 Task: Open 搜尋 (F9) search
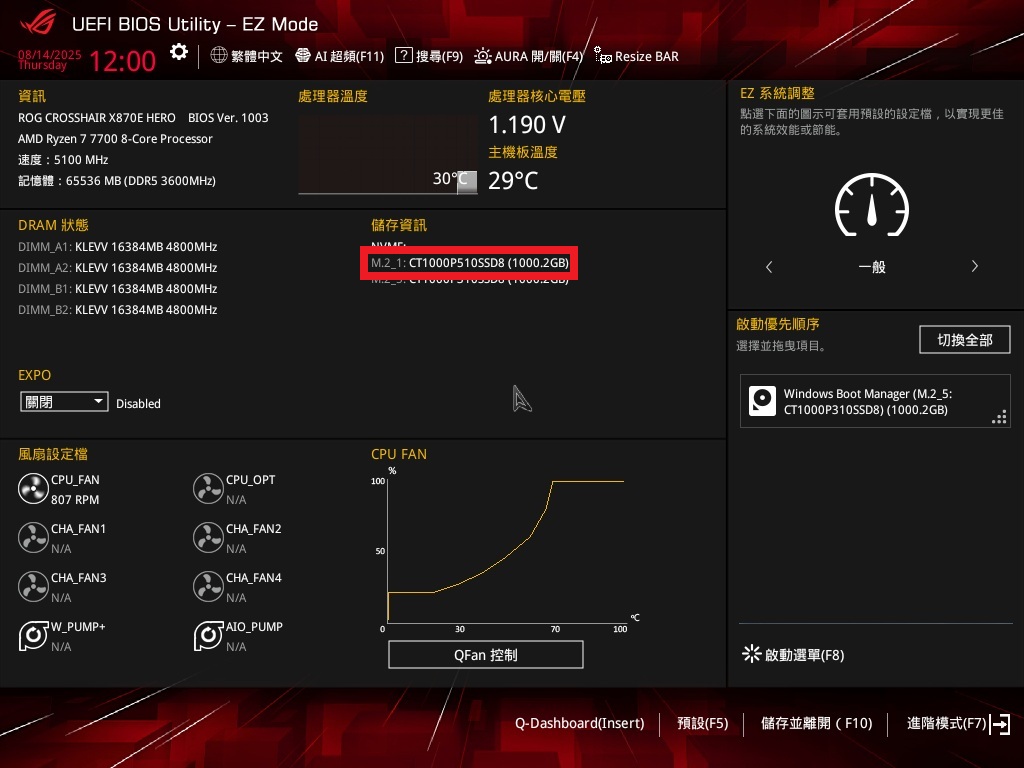point(429,56)
